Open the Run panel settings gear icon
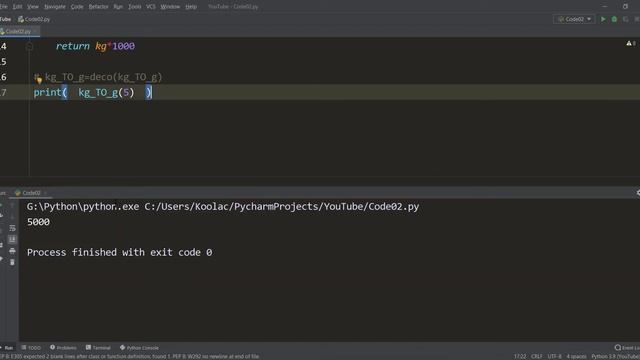The height and width of the screenshot is (360, 640). (638, 193)
